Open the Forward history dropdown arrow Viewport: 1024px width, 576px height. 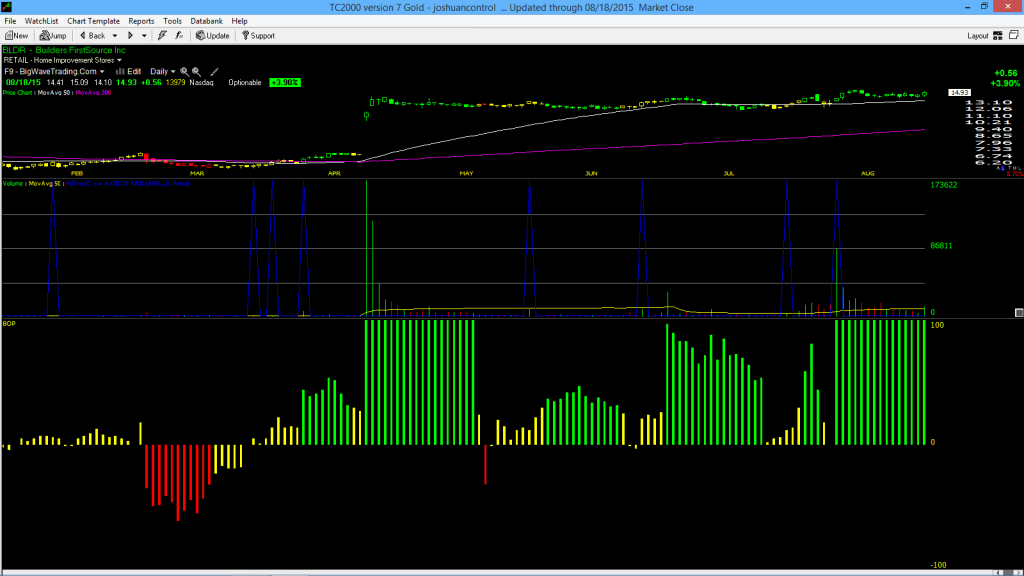(x=144, y=36)
